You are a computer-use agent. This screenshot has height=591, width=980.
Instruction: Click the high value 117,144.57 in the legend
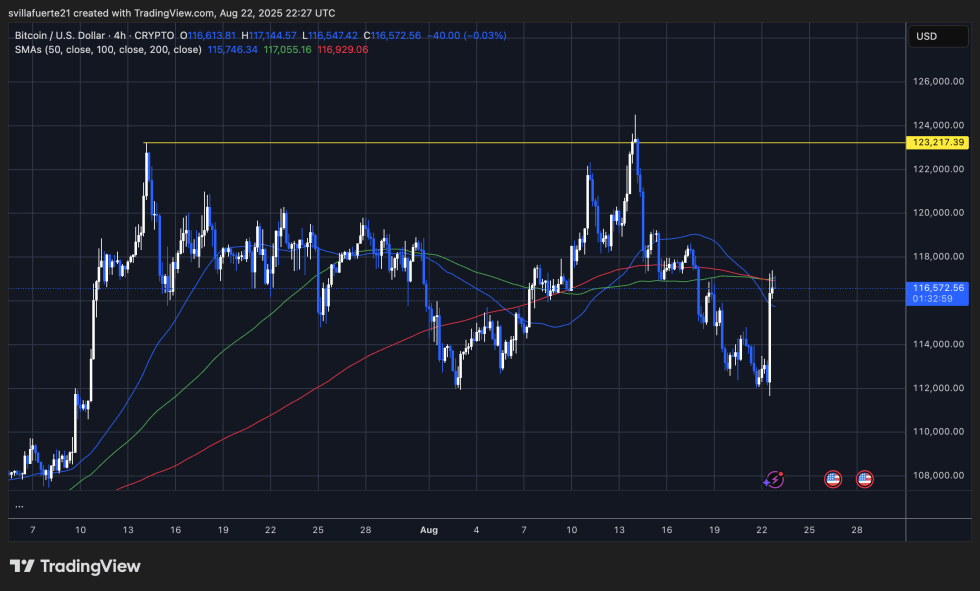(268, 35)
